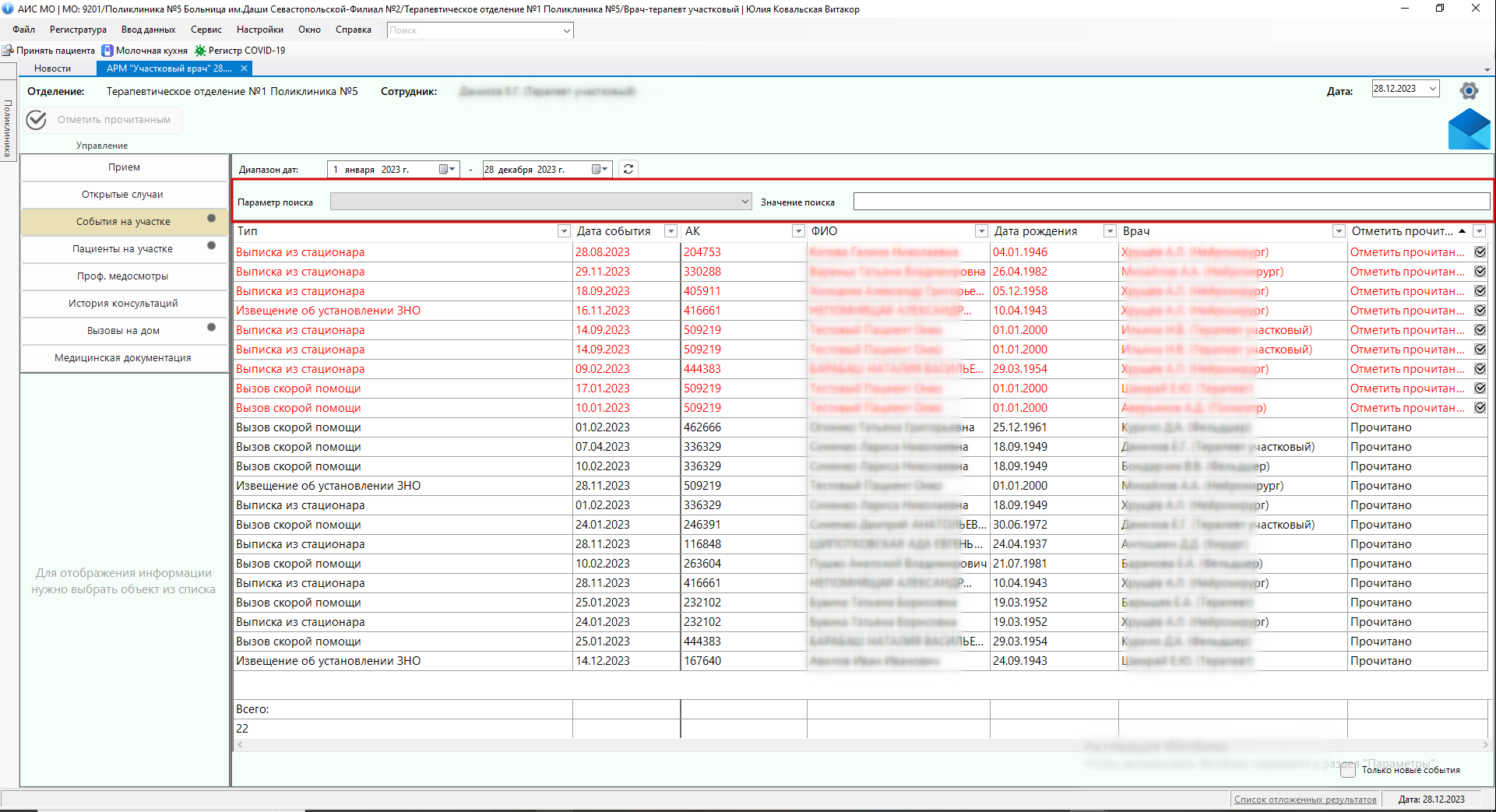Open calendar for start date 1 января 2023

pyautogui.click(x=446, y=169)
